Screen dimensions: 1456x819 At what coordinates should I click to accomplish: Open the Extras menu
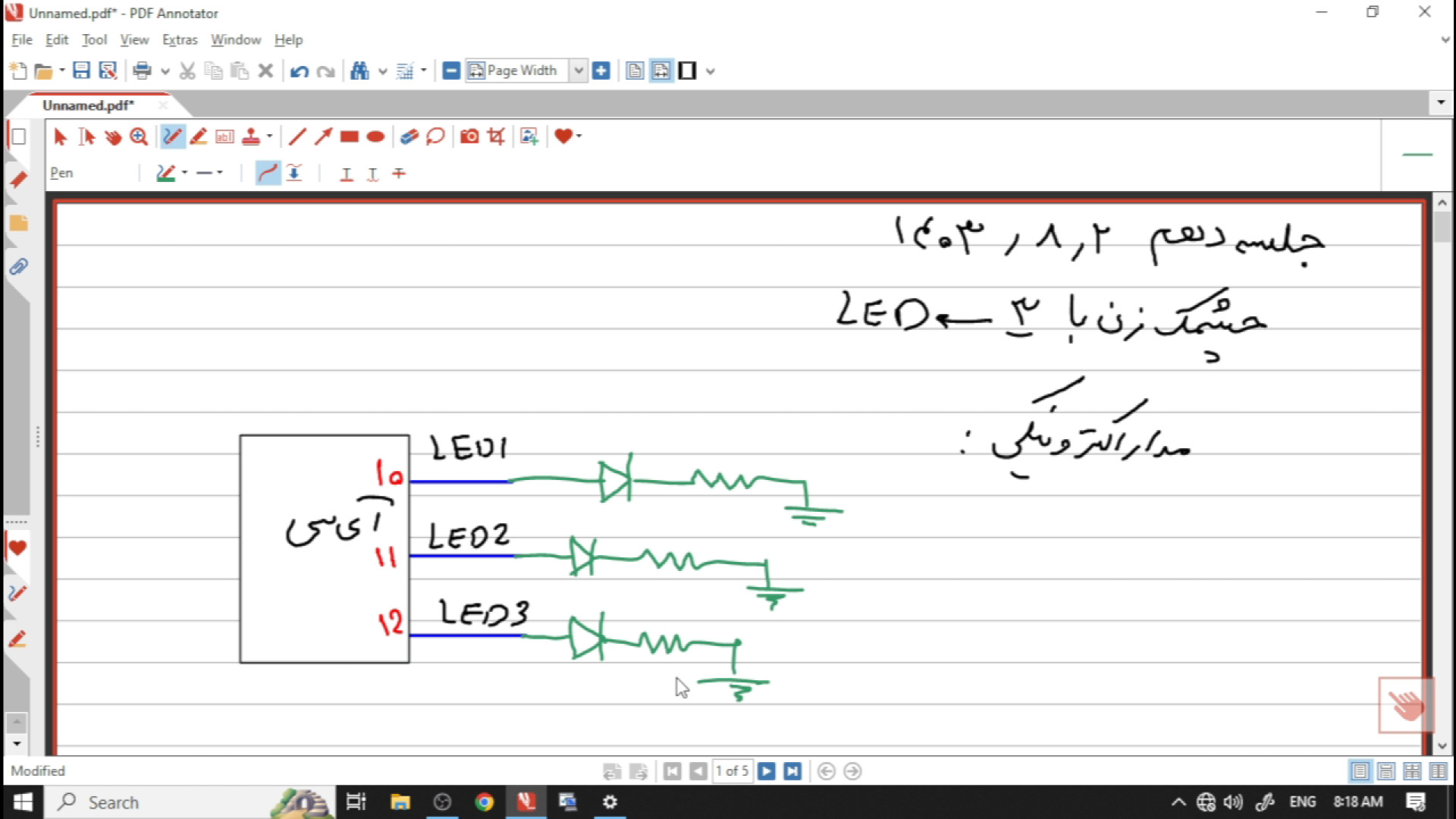point(180,40)
